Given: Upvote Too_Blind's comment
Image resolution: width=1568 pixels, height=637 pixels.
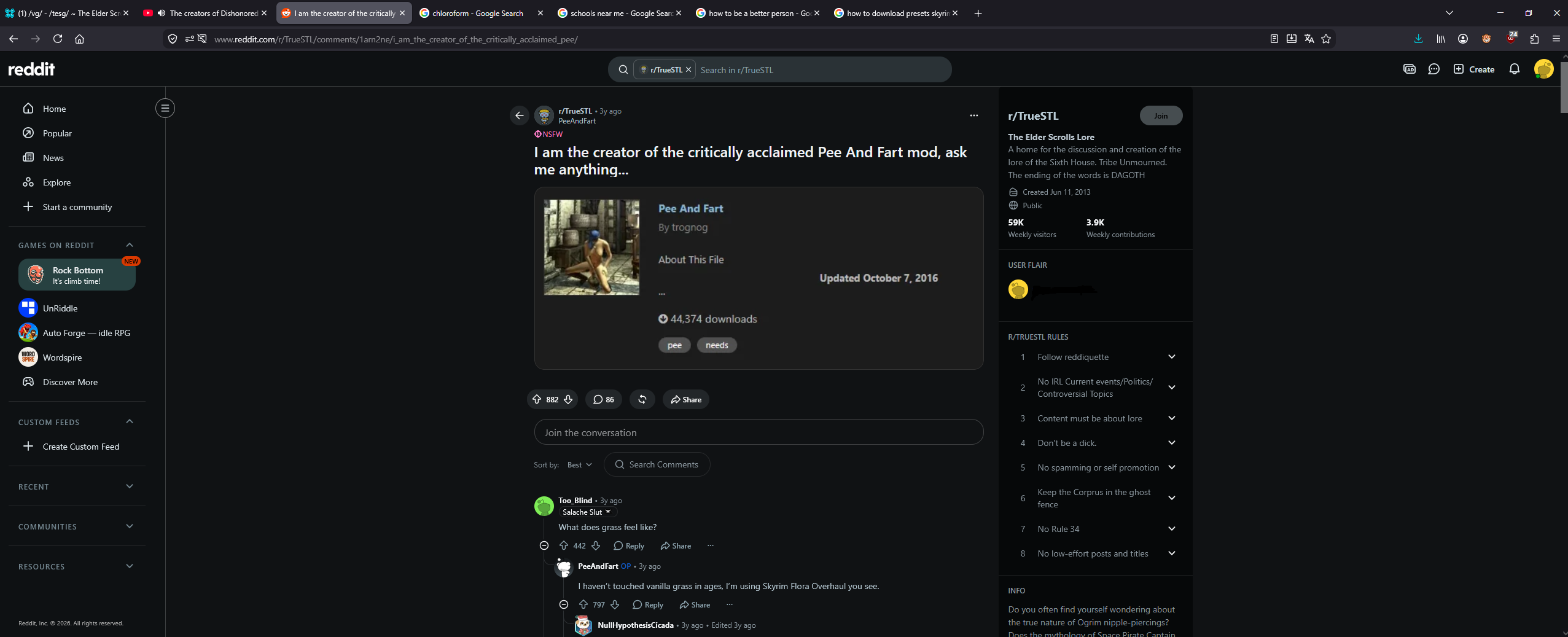Looking at the screenshot, I should click(564, 545).
